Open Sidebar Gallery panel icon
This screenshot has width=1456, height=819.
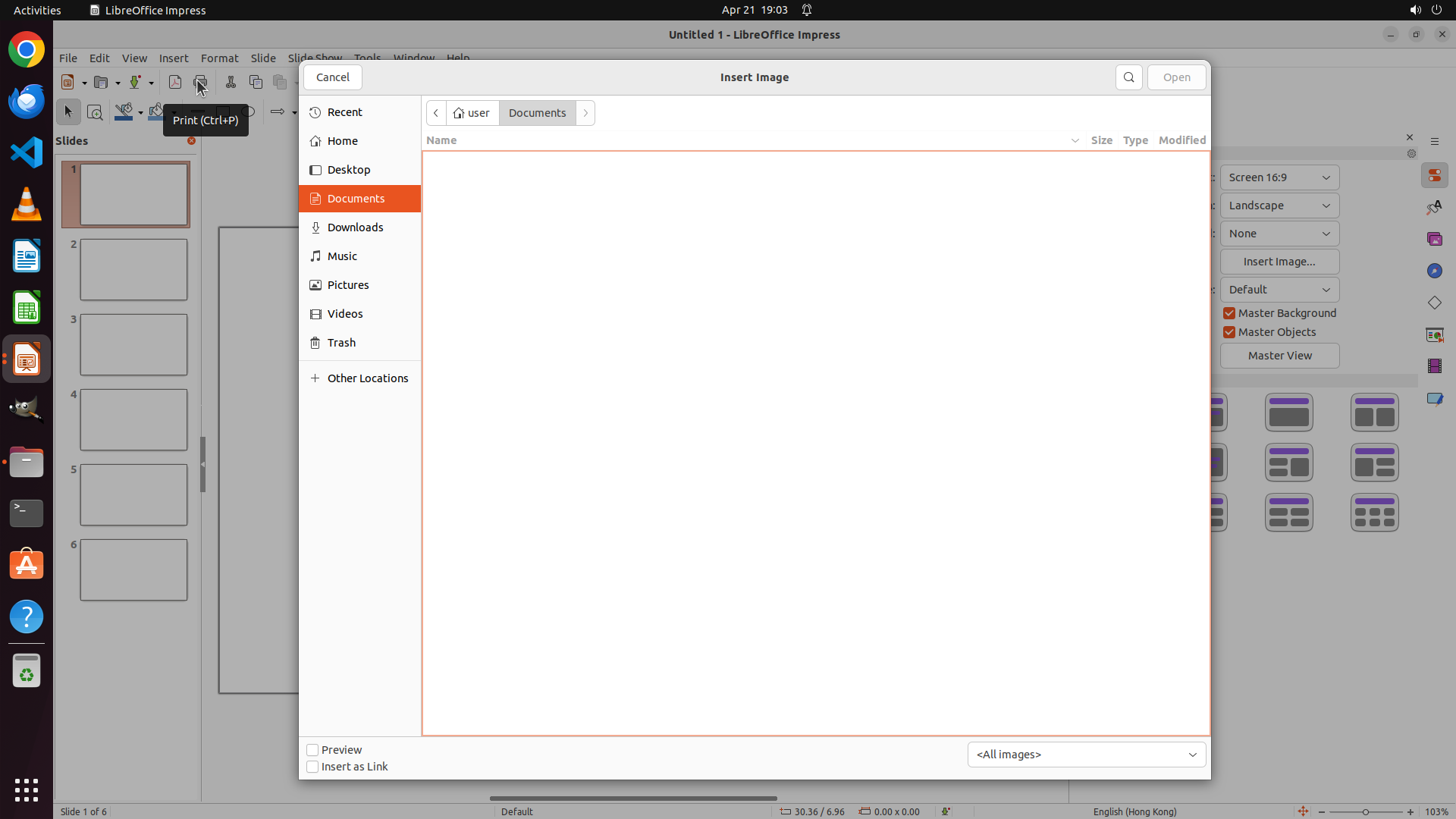(x=1434, y=239)
